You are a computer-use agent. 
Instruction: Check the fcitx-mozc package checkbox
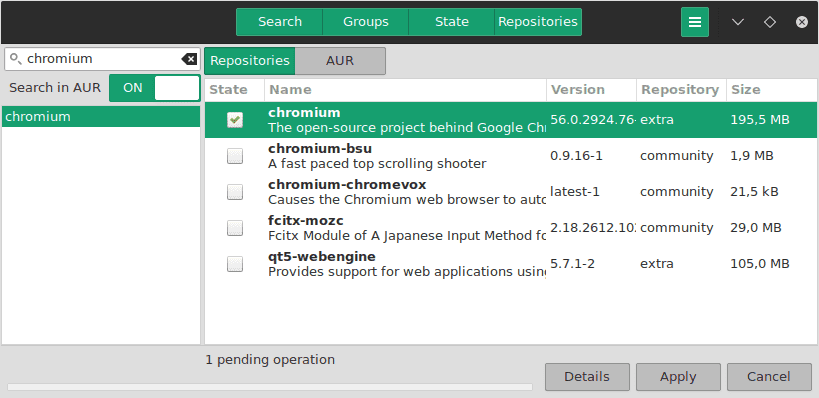(235, 228)
